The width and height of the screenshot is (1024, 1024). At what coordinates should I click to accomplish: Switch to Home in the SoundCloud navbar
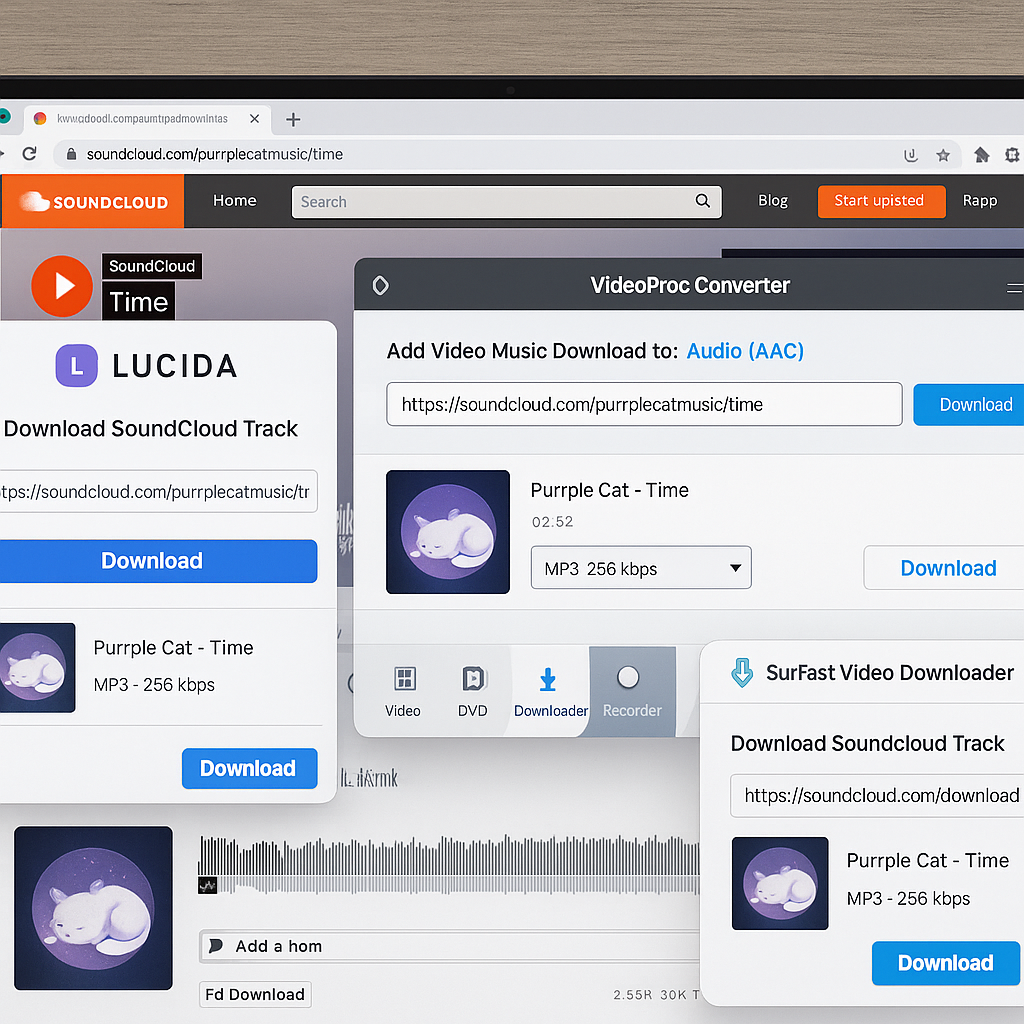234,201
